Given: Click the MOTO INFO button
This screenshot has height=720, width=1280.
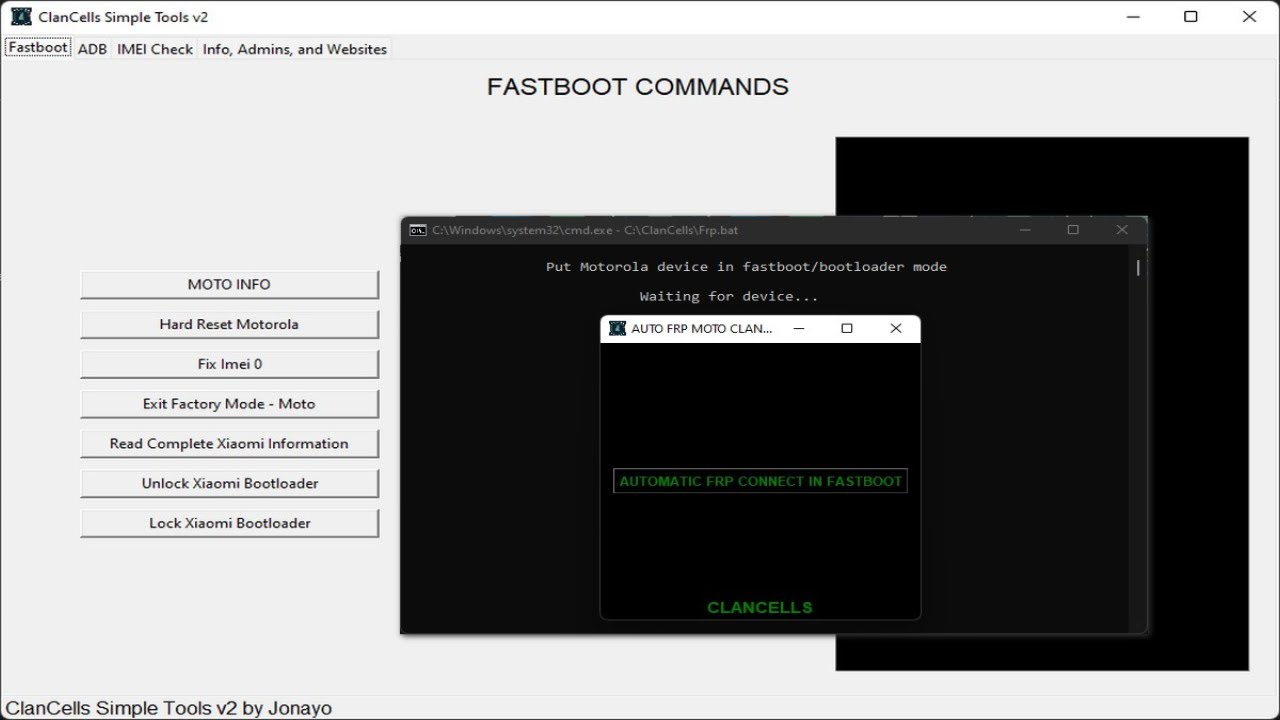Looking at the screenshot, I should coord(229,284).
